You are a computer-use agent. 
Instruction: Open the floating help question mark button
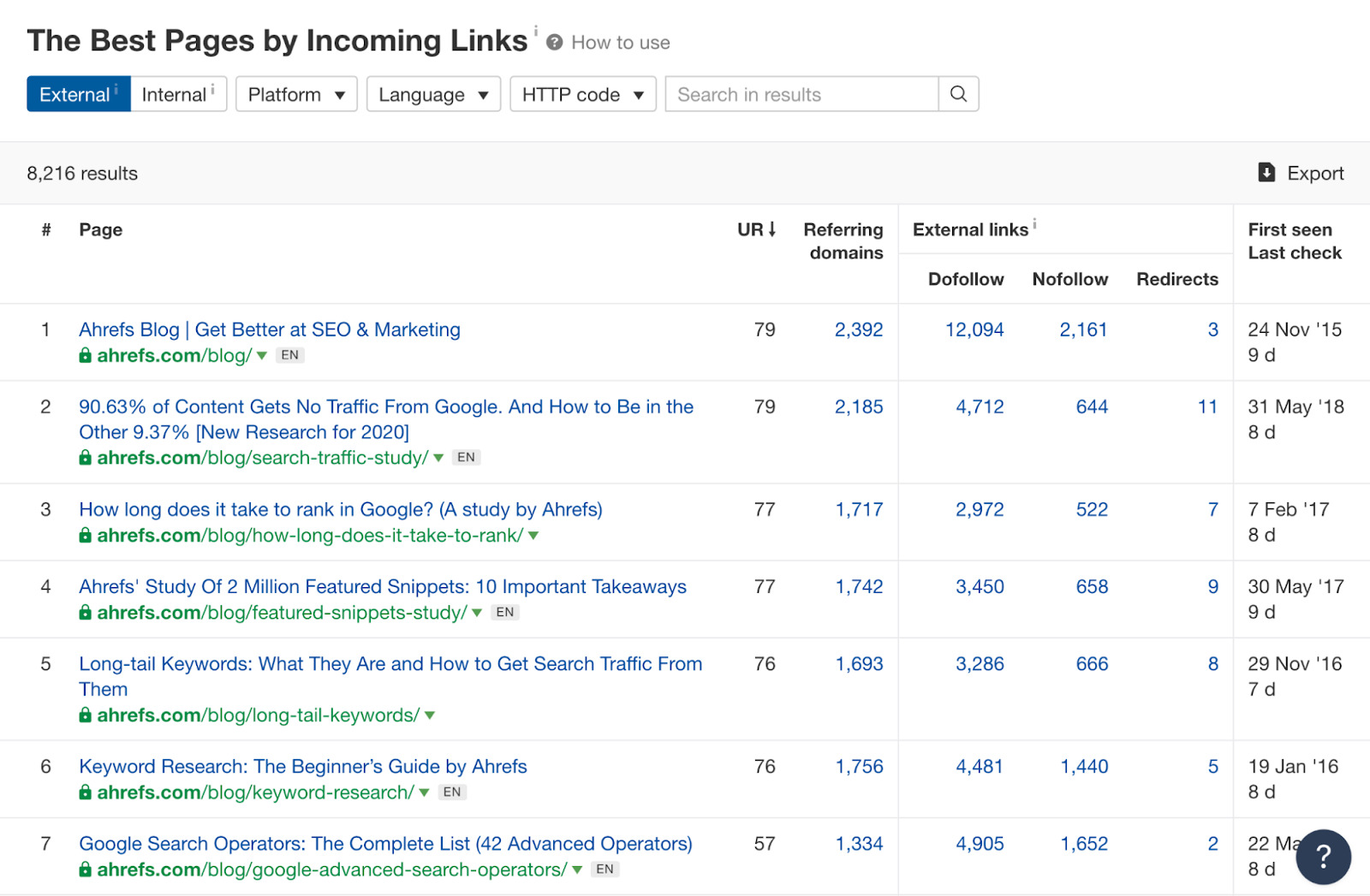[x=1323, y=857]
